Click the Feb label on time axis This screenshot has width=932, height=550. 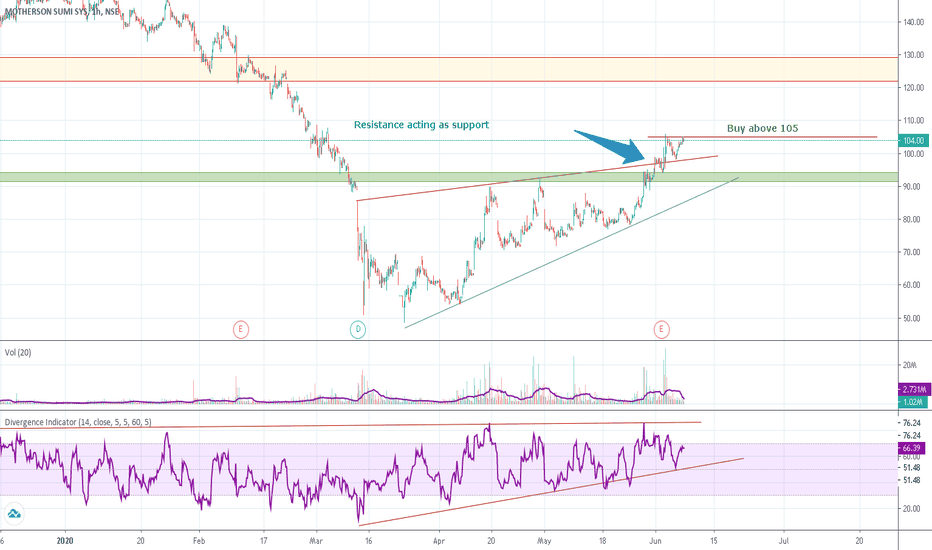tap(199, 541)
